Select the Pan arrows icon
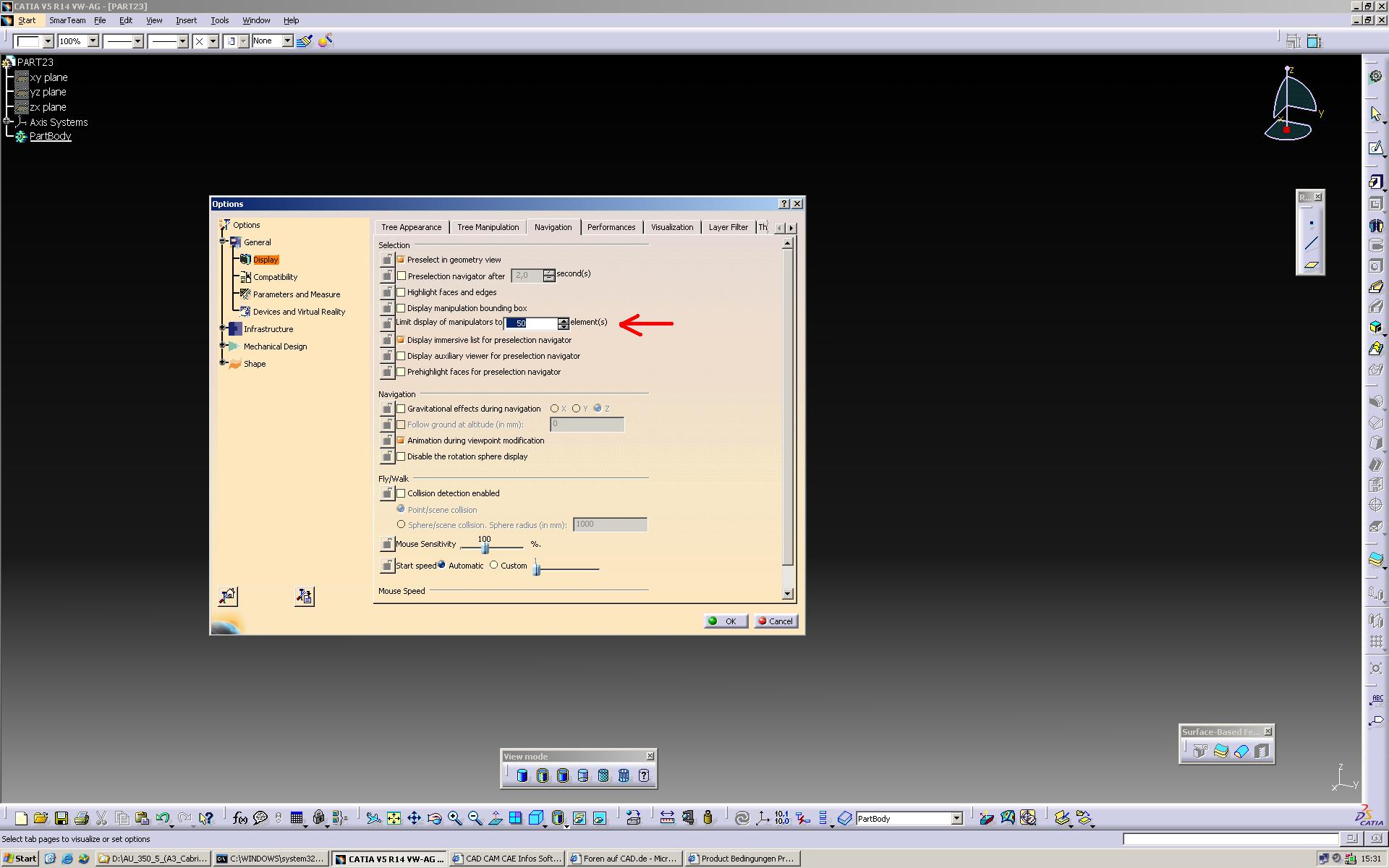Screen dimensions: 1389x868 pos(414,818)
